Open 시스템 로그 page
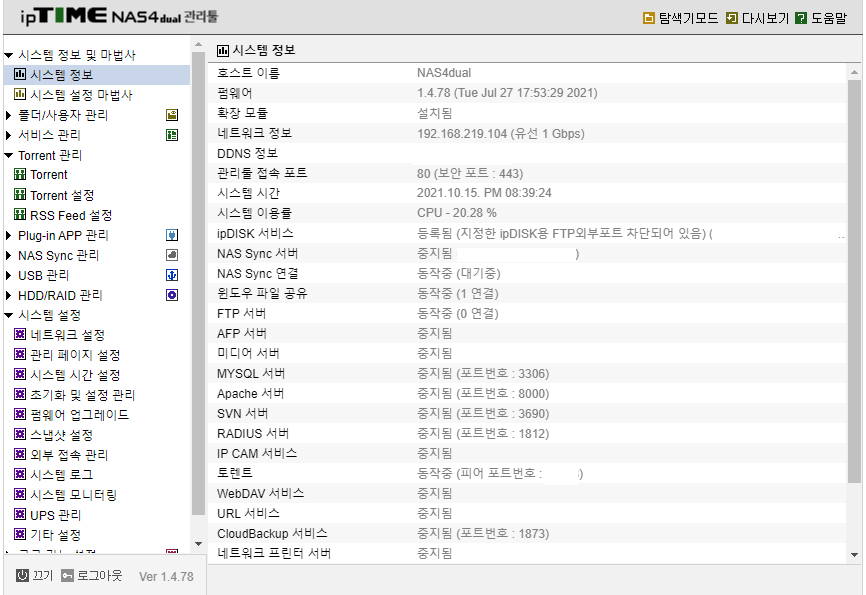The height and width of the screenshot is (595, 866). pos(61,475)
